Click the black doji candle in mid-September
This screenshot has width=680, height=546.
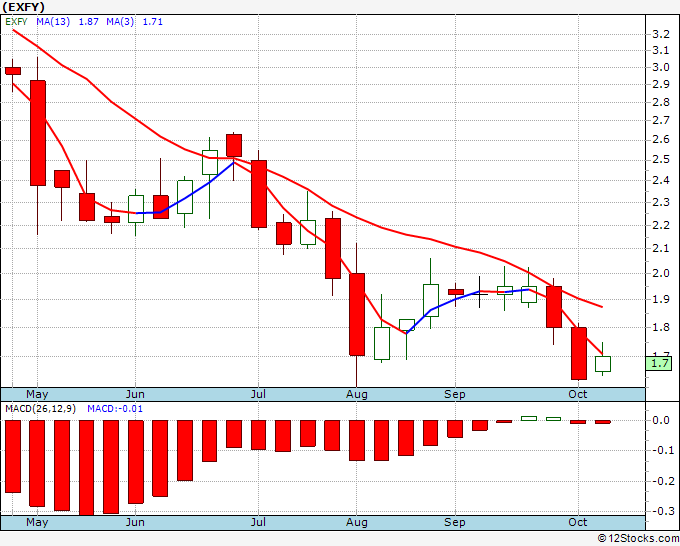479,293
